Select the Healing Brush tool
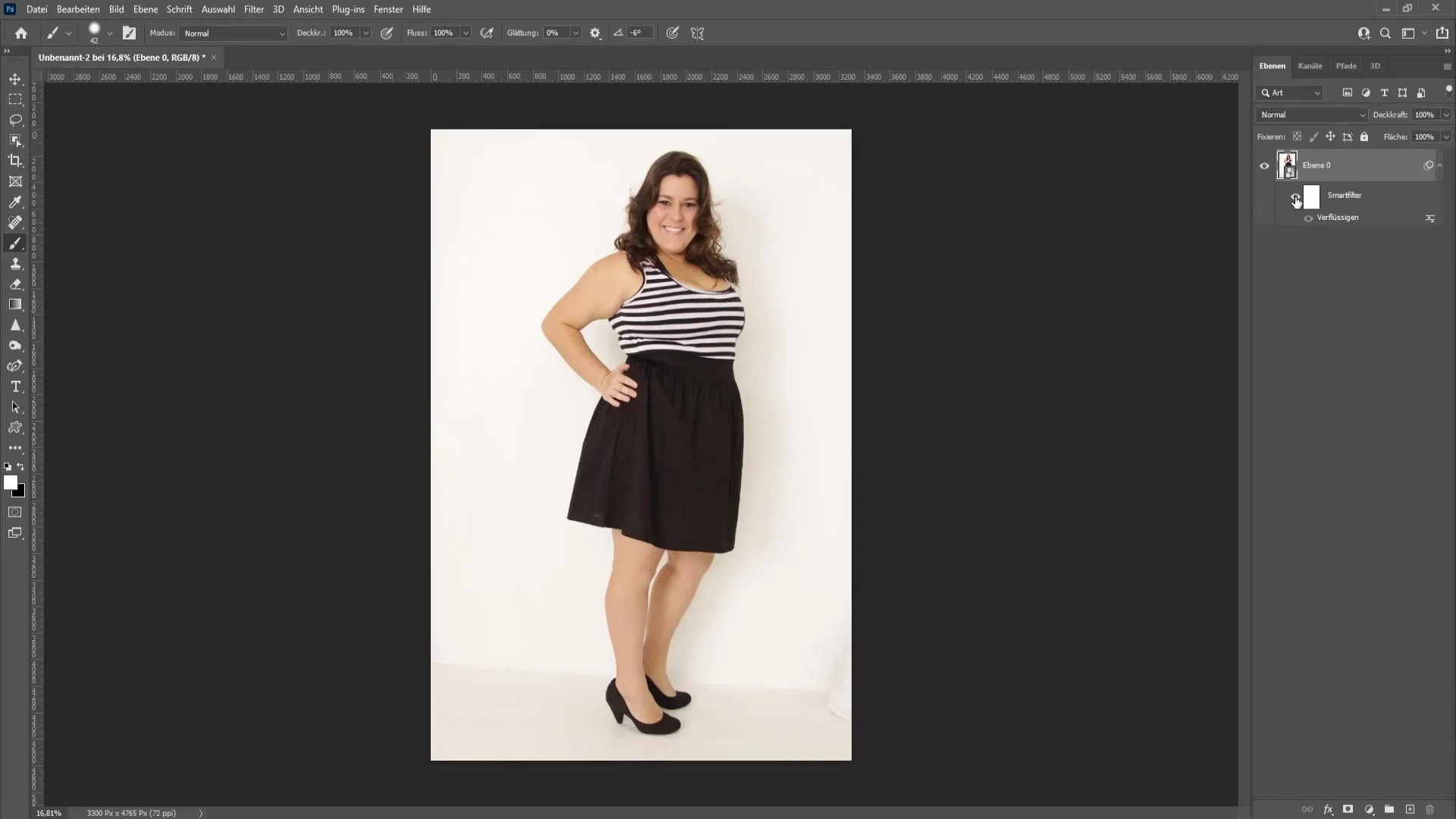 coord(15,222)
